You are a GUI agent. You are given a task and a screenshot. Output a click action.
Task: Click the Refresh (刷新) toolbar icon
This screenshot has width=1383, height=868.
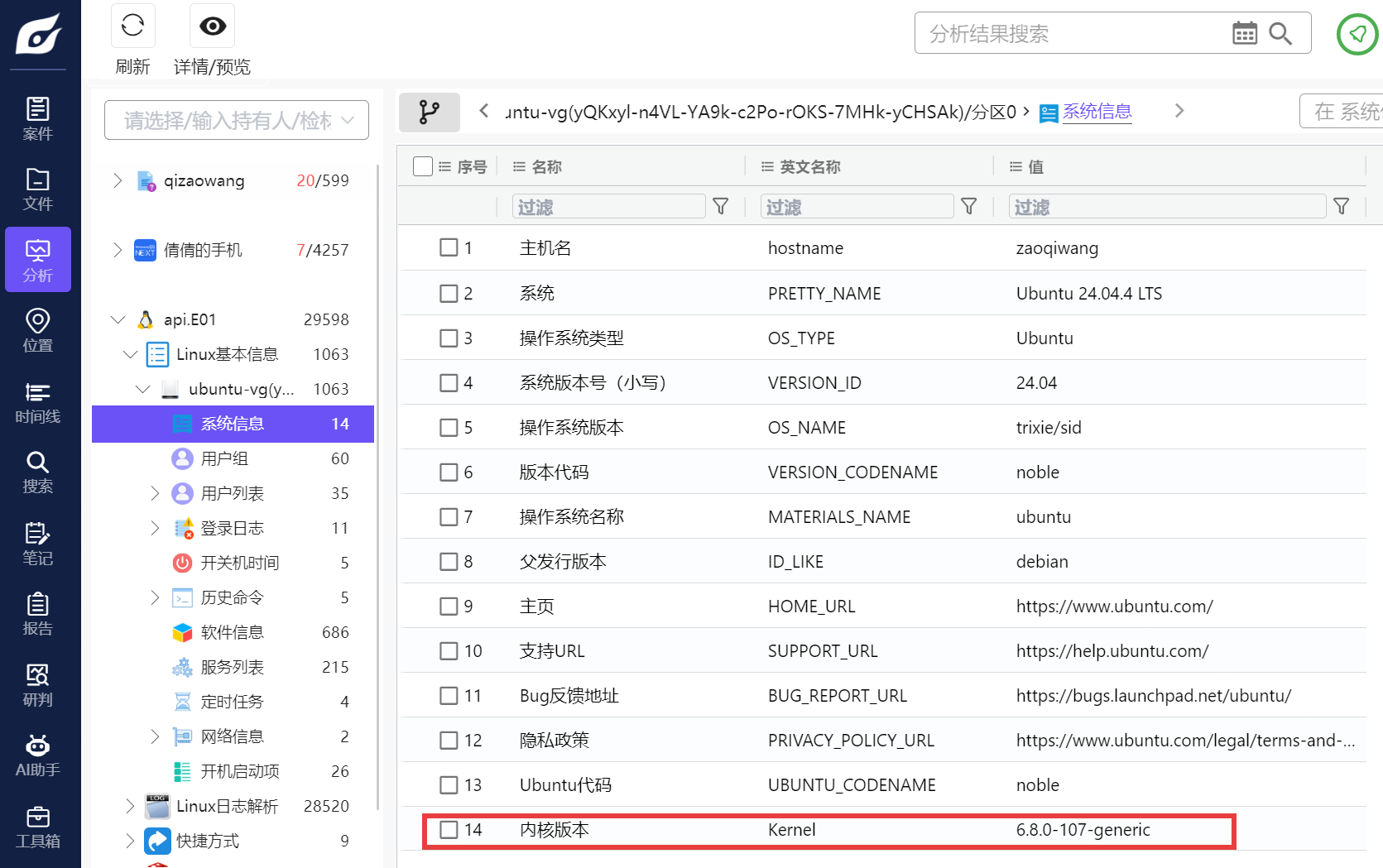coord(132,26)
